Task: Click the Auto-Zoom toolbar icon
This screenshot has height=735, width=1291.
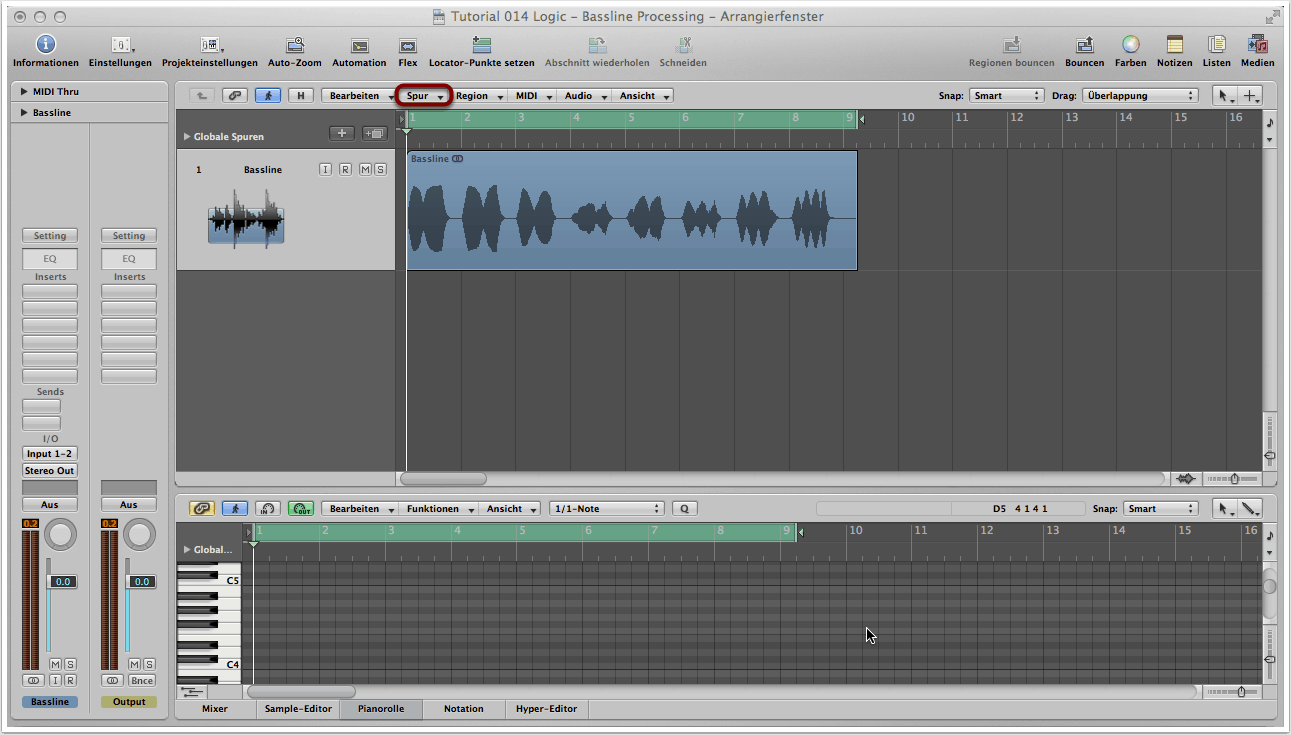Action: 295,45
